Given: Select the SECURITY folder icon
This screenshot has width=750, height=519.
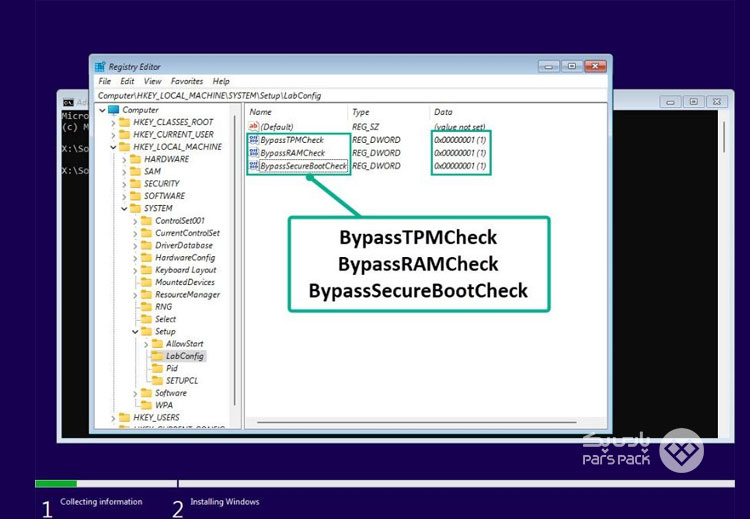Looking at the screenshot, I should tap(135, 184).
